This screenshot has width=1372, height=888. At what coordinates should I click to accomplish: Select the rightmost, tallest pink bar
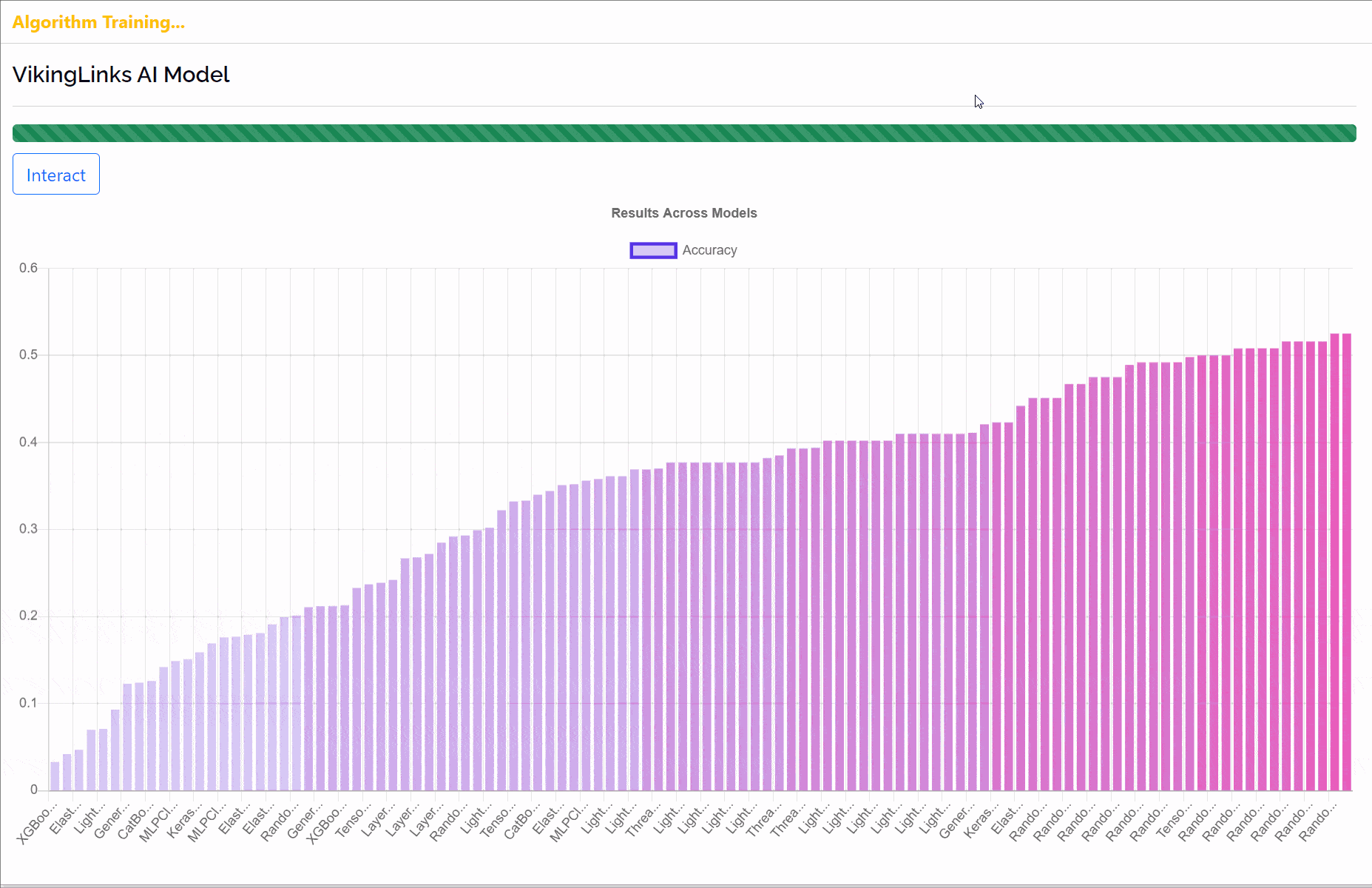1347,562
